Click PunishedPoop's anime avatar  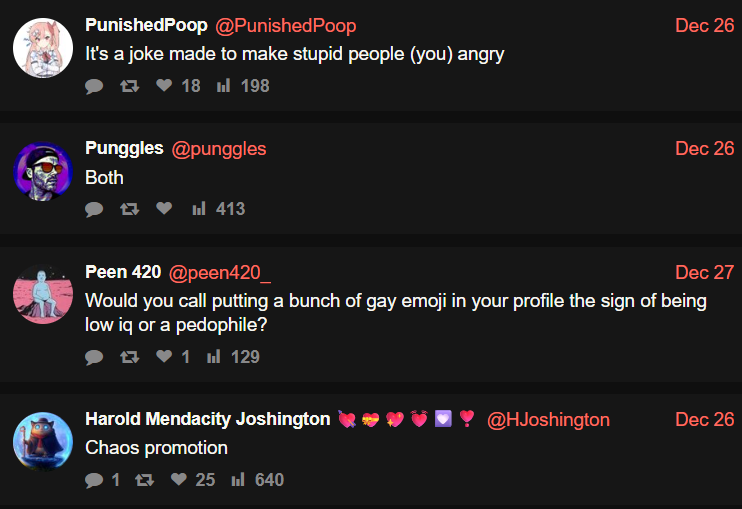click(x=43, y=48)
